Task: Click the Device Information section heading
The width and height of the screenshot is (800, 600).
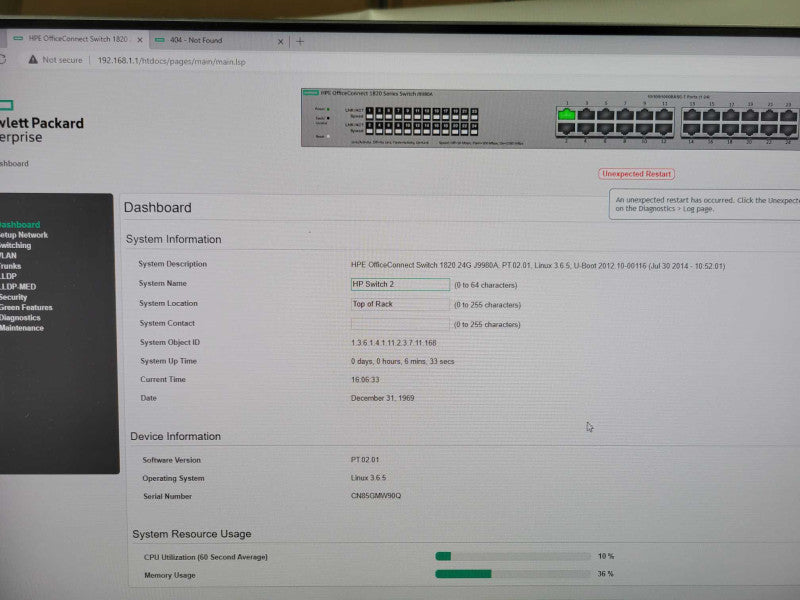Action: coord(176,436)
